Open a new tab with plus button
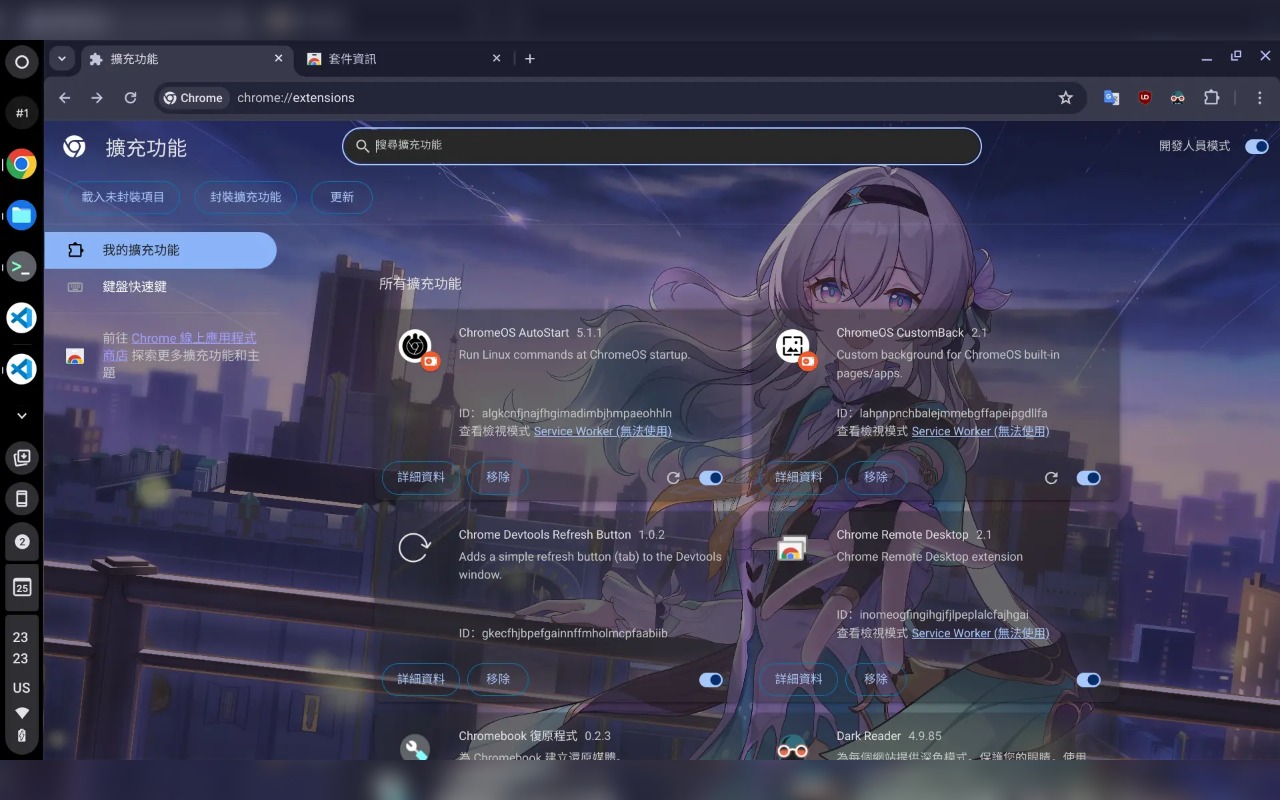 pyautogui.click(x=530, y=59)
